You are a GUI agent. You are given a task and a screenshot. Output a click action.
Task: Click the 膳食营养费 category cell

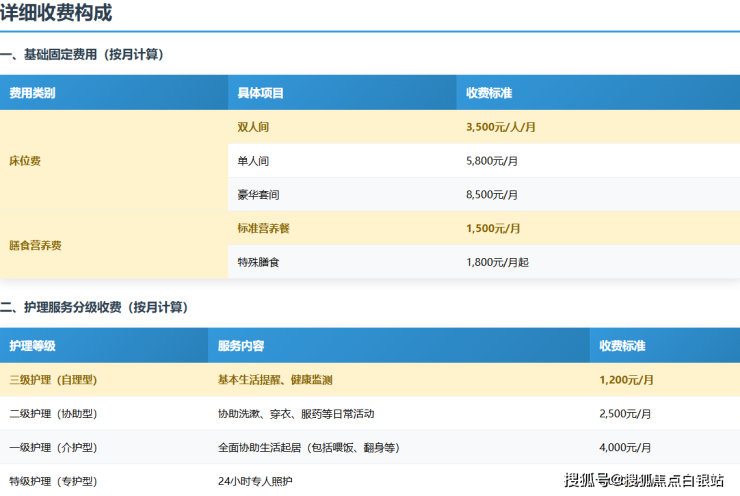35,245
